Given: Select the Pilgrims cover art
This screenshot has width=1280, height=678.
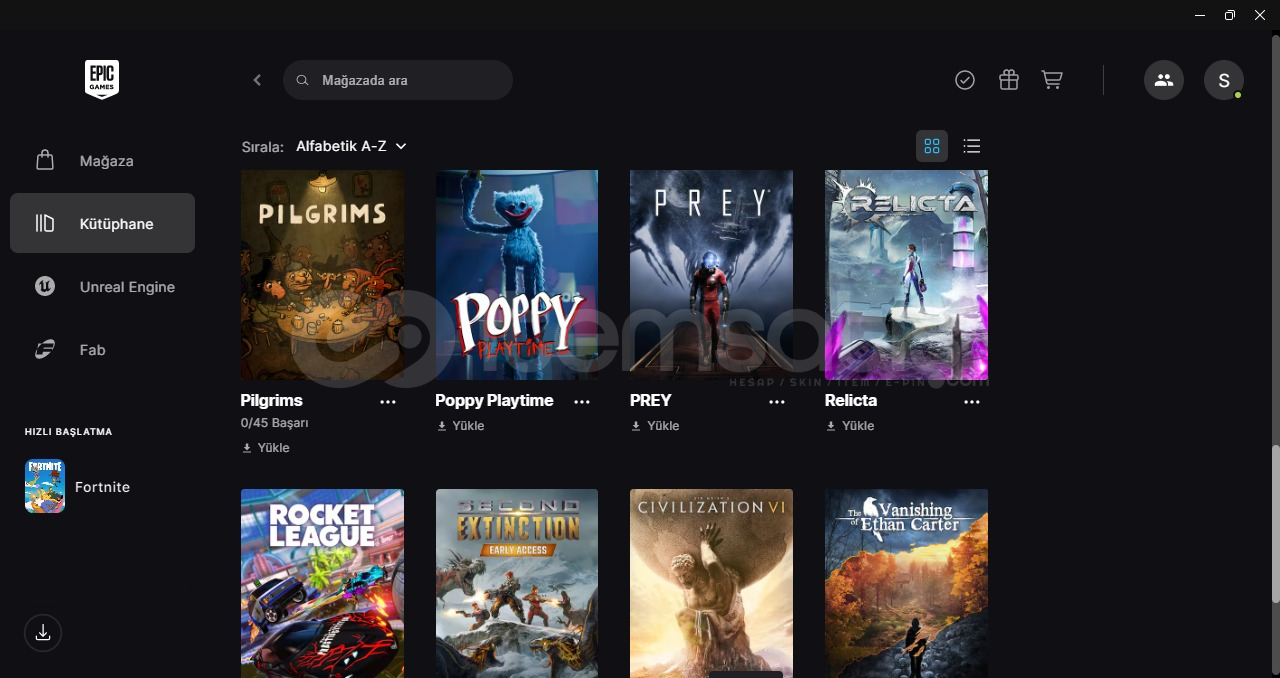Looking at the screenshot, I should point(322,275).
